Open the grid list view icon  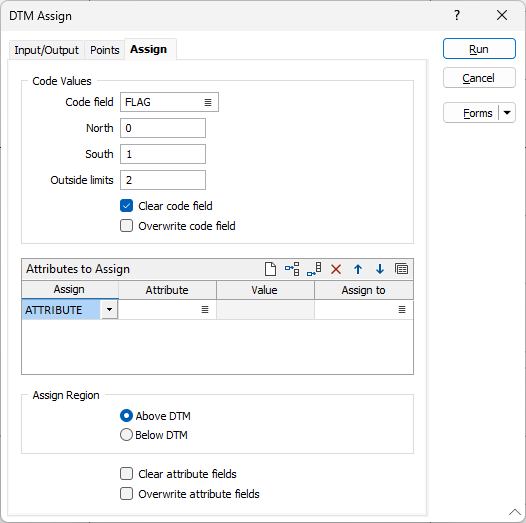point(402,269)
